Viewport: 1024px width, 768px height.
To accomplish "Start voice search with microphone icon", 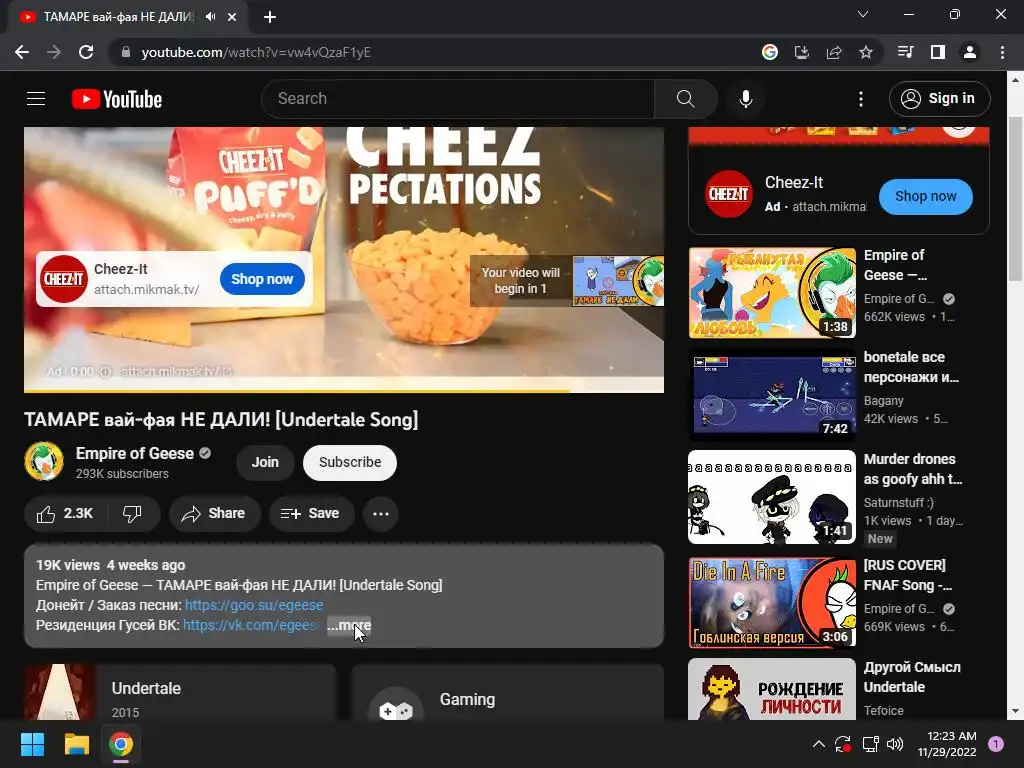I will [x=745, y=99].
